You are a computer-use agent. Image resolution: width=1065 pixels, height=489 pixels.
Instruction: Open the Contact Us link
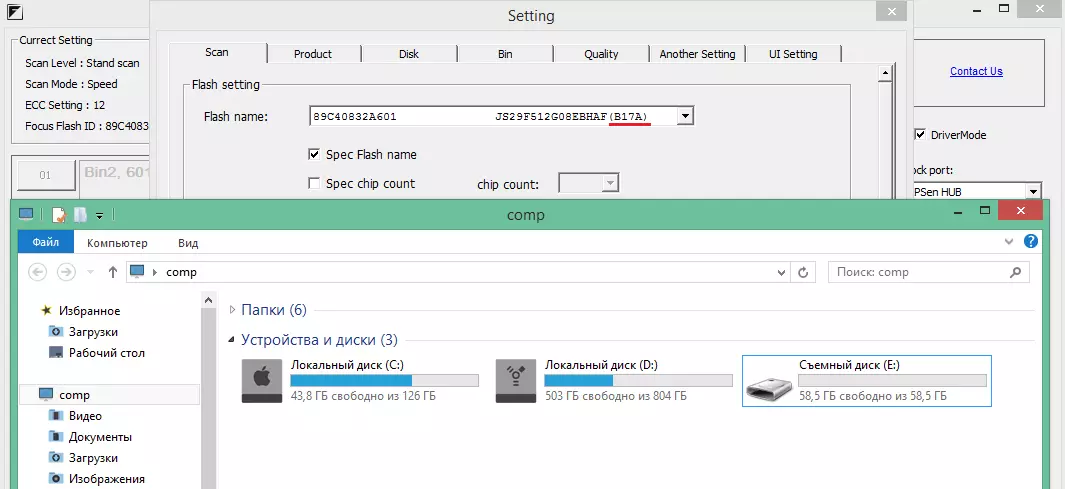tap(976, 71)
